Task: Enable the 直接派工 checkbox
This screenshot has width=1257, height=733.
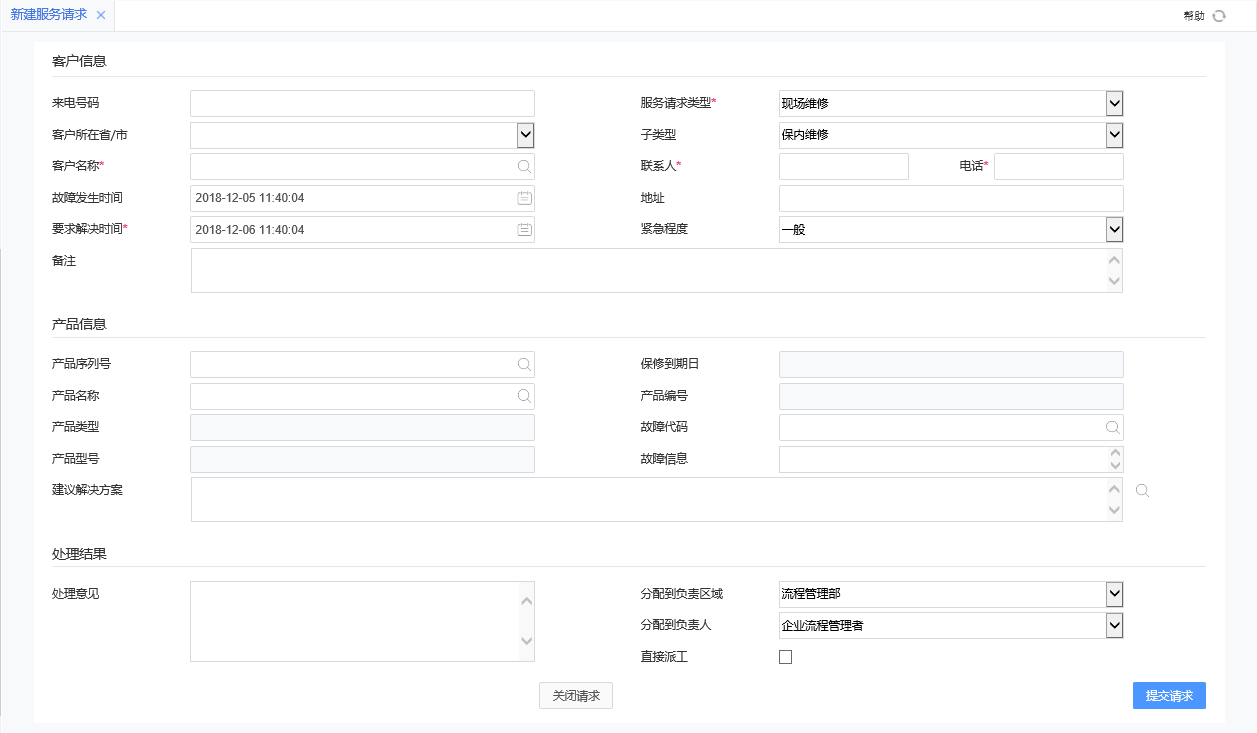Action: (785, 657)
